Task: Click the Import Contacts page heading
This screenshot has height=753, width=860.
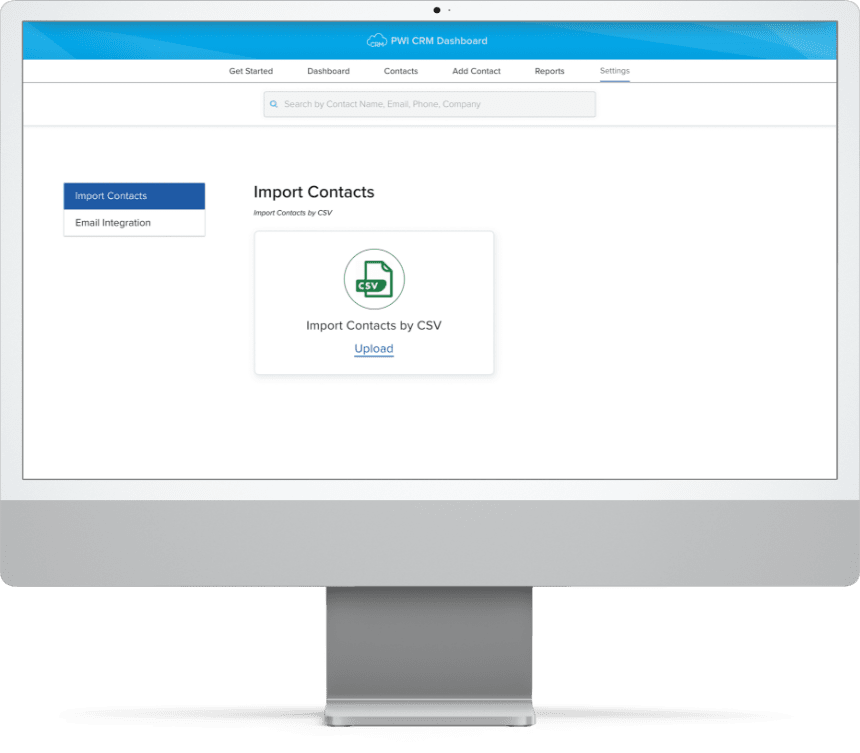Action: point(314,192)
